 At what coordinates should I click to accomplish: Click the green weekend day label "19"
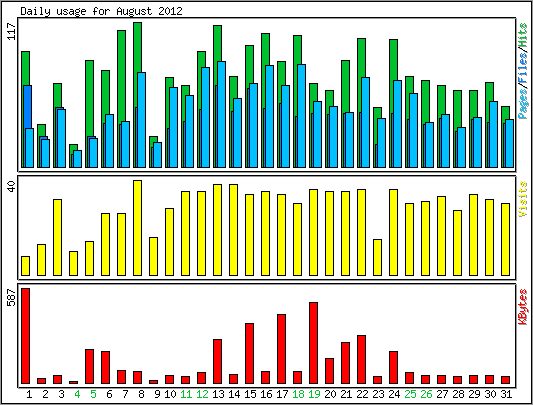click(314, 394)
